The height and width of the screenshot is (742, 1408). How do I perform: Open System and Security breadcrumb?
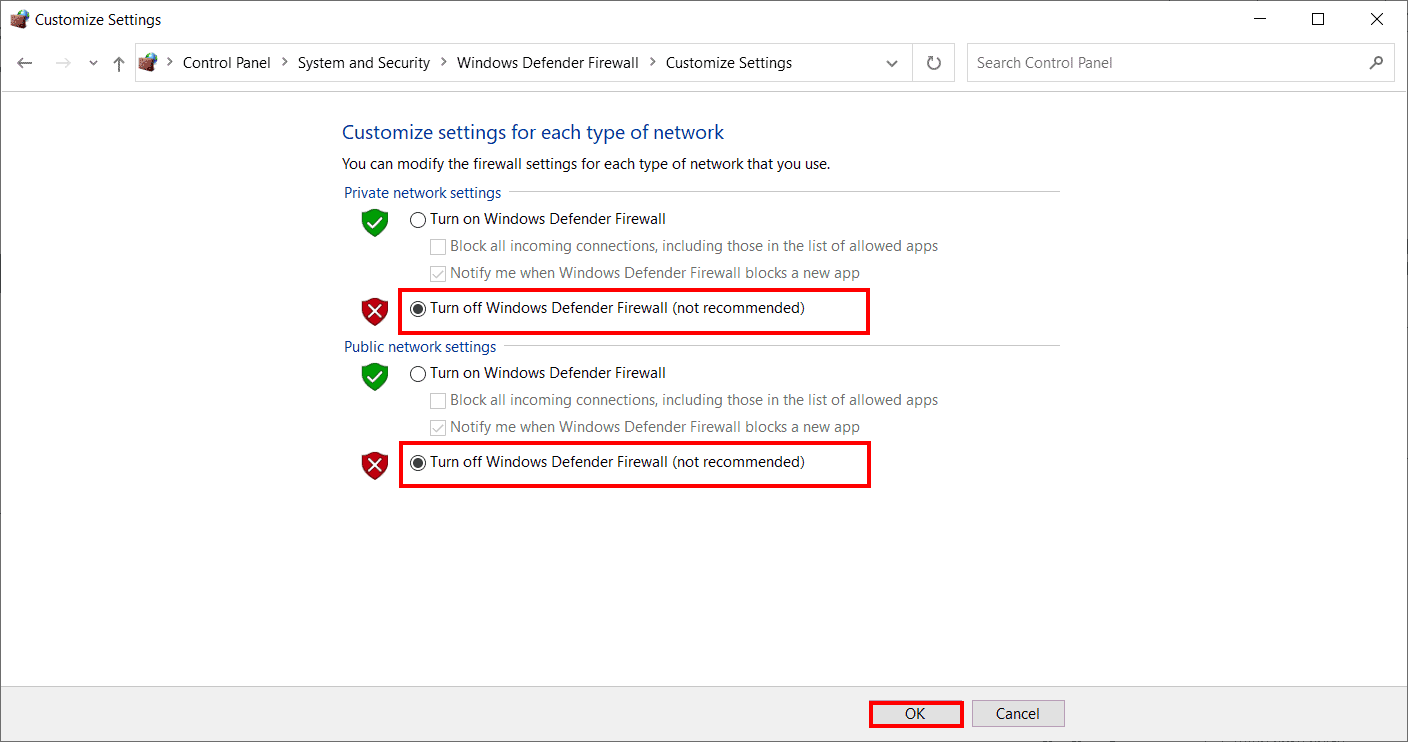pos(364,62)
